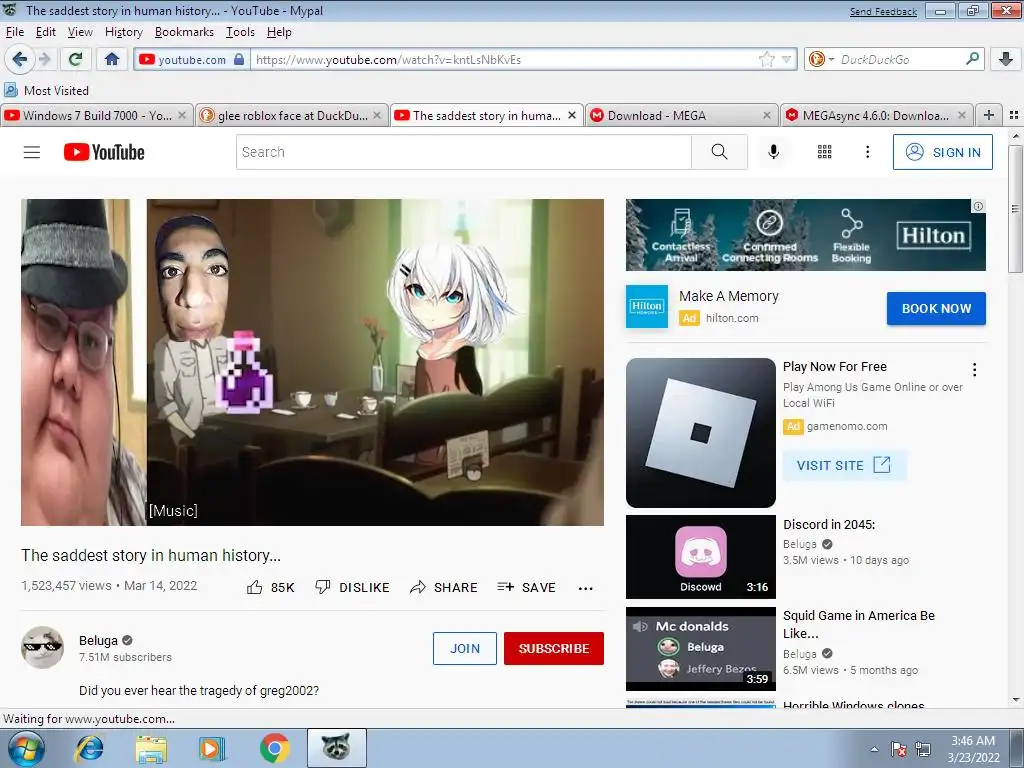Image resolution: width=1024 pixels, height=768 pixels.
Task: Open Squid Game in America Be Like title
Action: [x=859, y=624]
